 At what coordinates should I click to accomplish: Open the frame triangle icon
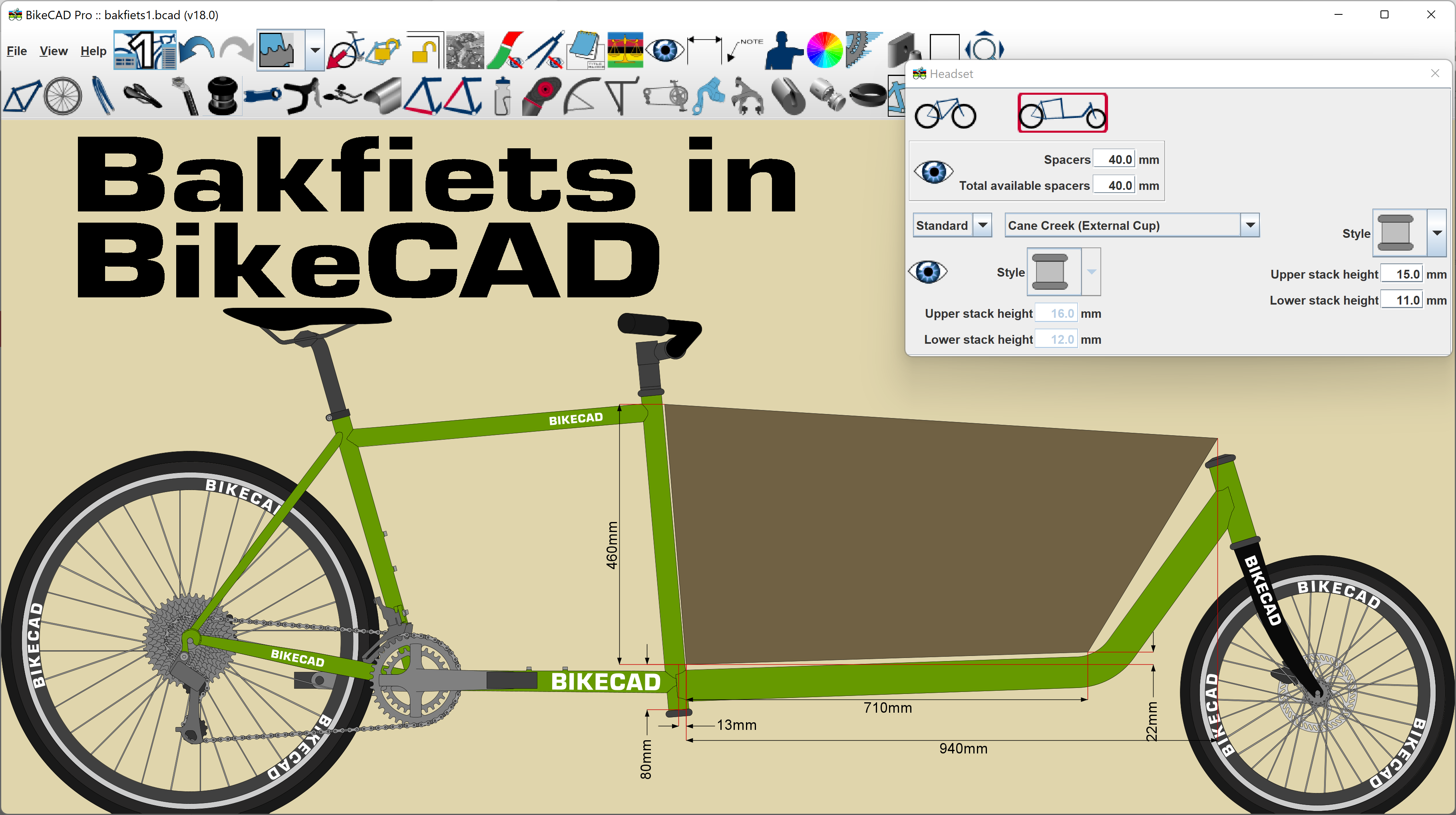click(x=22, y=96)
